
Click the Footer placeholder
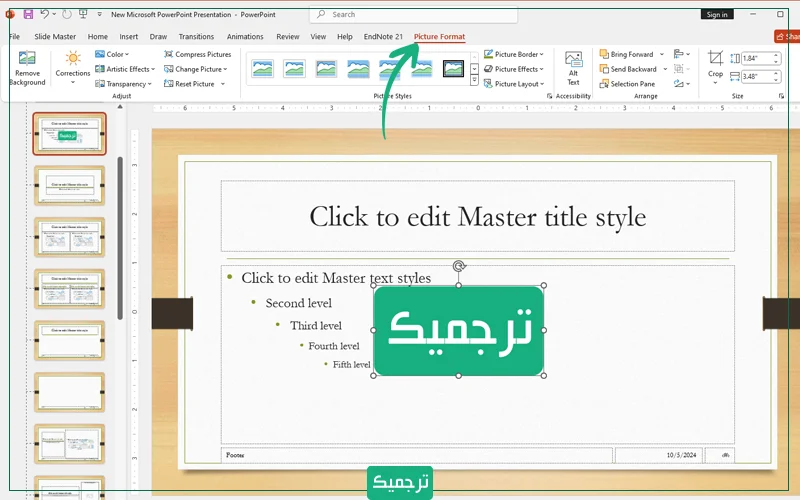pos(416,455)
